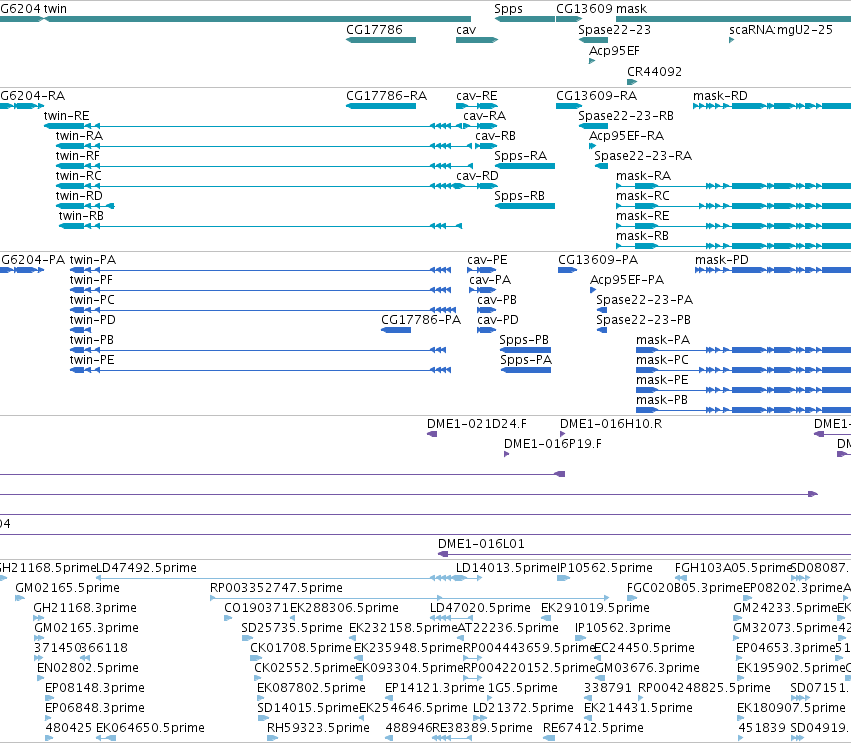Select the Spps-RA transcript bar
The height and width of the screenshot is (743, 851).
524,166
